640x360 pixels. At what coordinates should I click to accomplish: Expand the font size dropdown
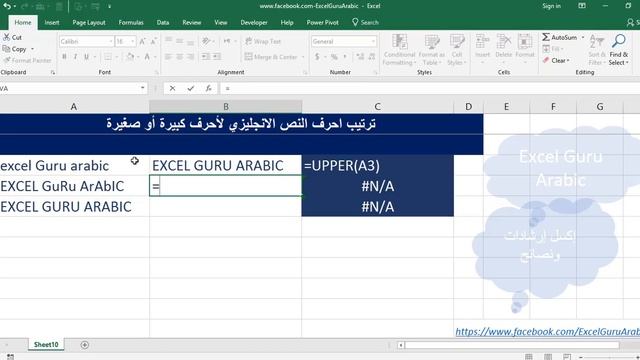coord(133,41)
